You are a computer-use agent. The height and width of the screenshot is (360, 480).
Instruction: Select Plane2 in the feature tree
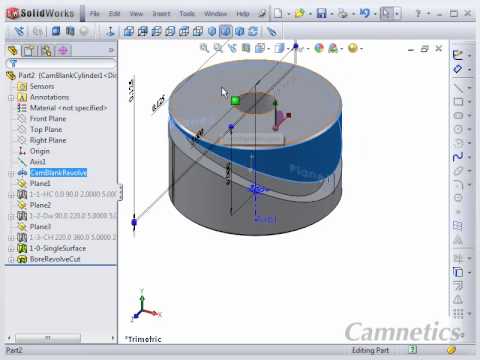40,205
